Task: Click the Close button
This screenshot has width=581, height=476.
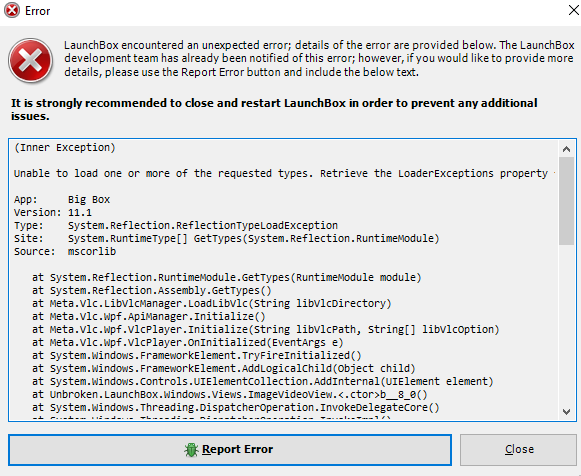Action: [x=518, y=450]
